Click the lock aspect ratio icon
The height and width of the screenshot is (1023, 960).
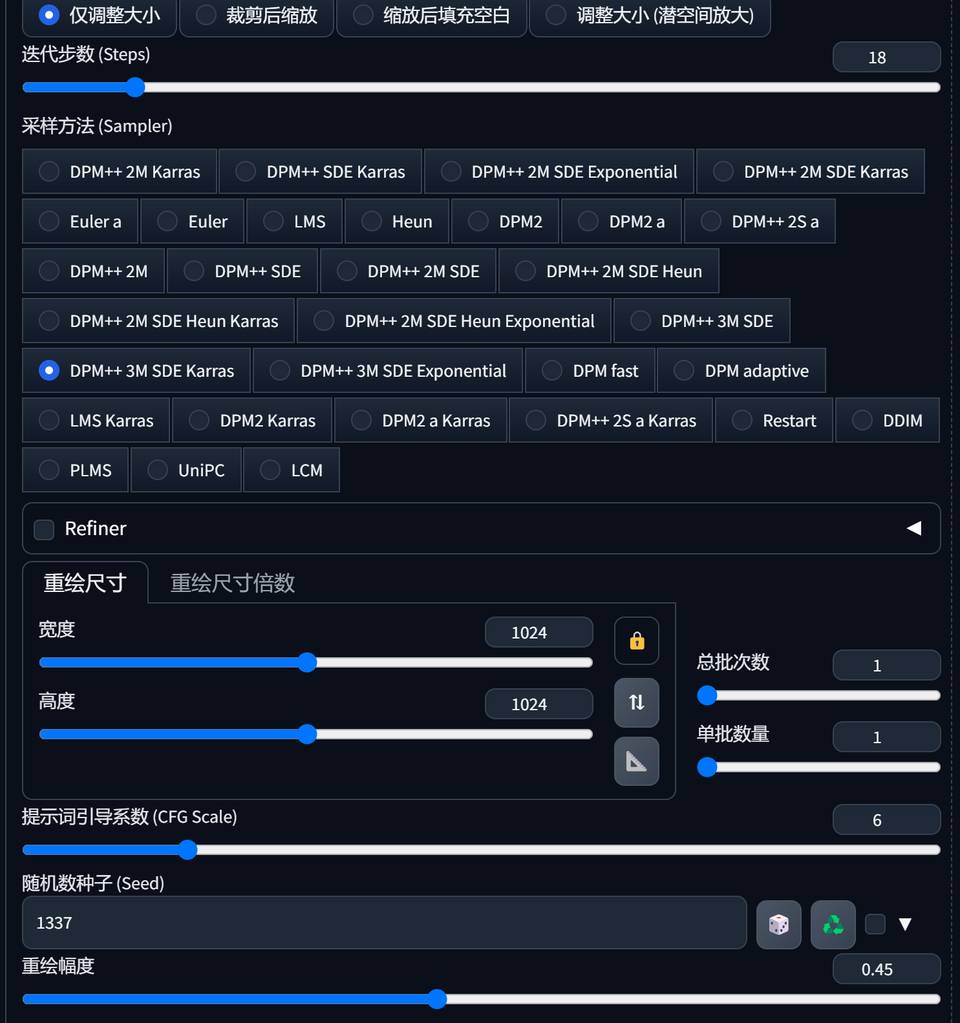coord(636,641)
